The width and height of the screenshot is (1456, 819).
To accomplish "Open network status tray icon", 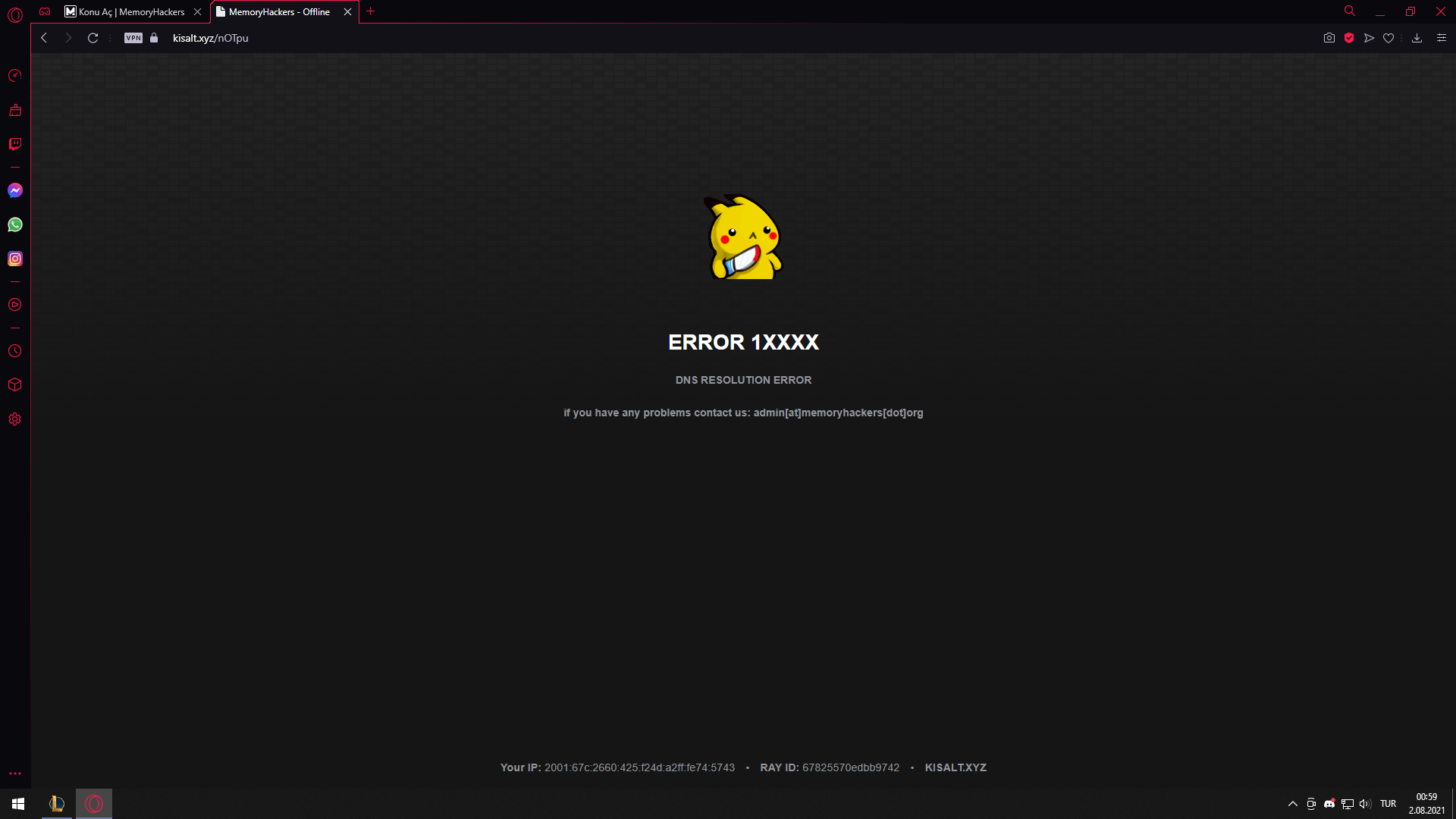I will 1348,804.
